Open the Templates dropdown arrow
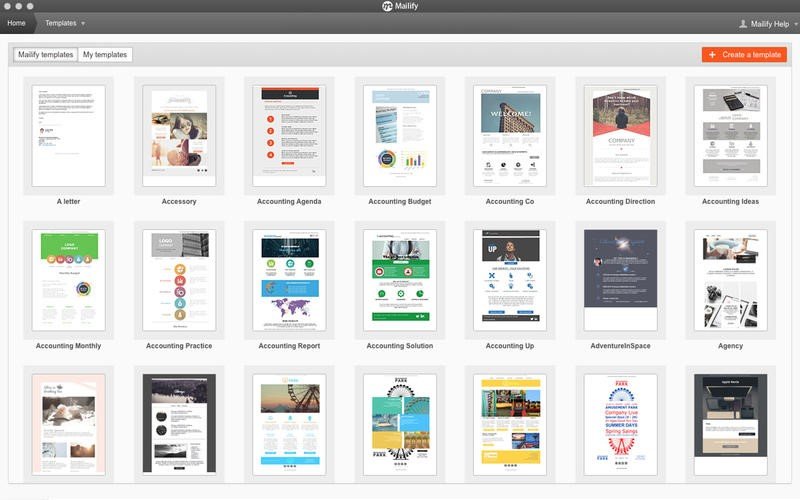Viewport: 800px width, 500px height. click(x=83, y=23)
